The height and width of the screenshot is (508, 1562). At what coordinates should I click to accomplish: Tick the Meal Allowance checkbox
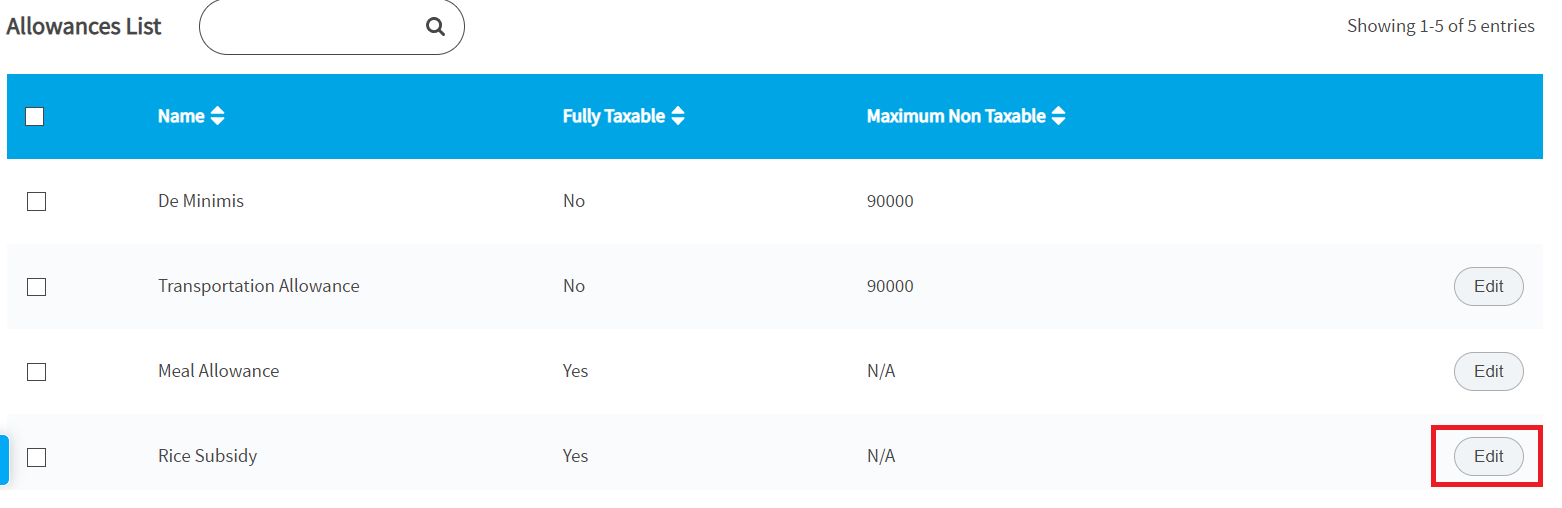(x=36, y=372)
